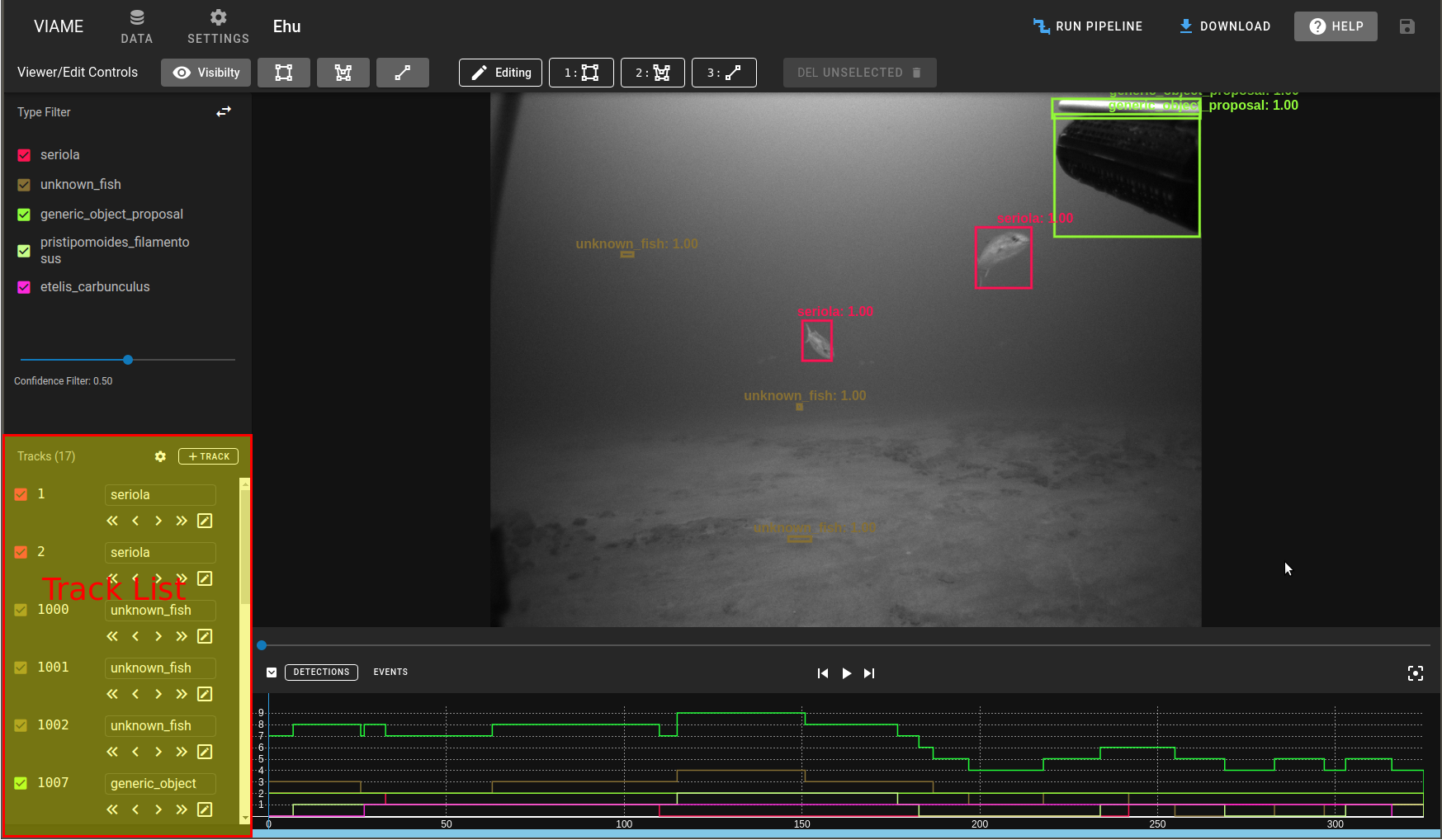The image size is (1442, 840).
Task: Click RUN PIPELINE
Action: click(x=1088, y=26)
